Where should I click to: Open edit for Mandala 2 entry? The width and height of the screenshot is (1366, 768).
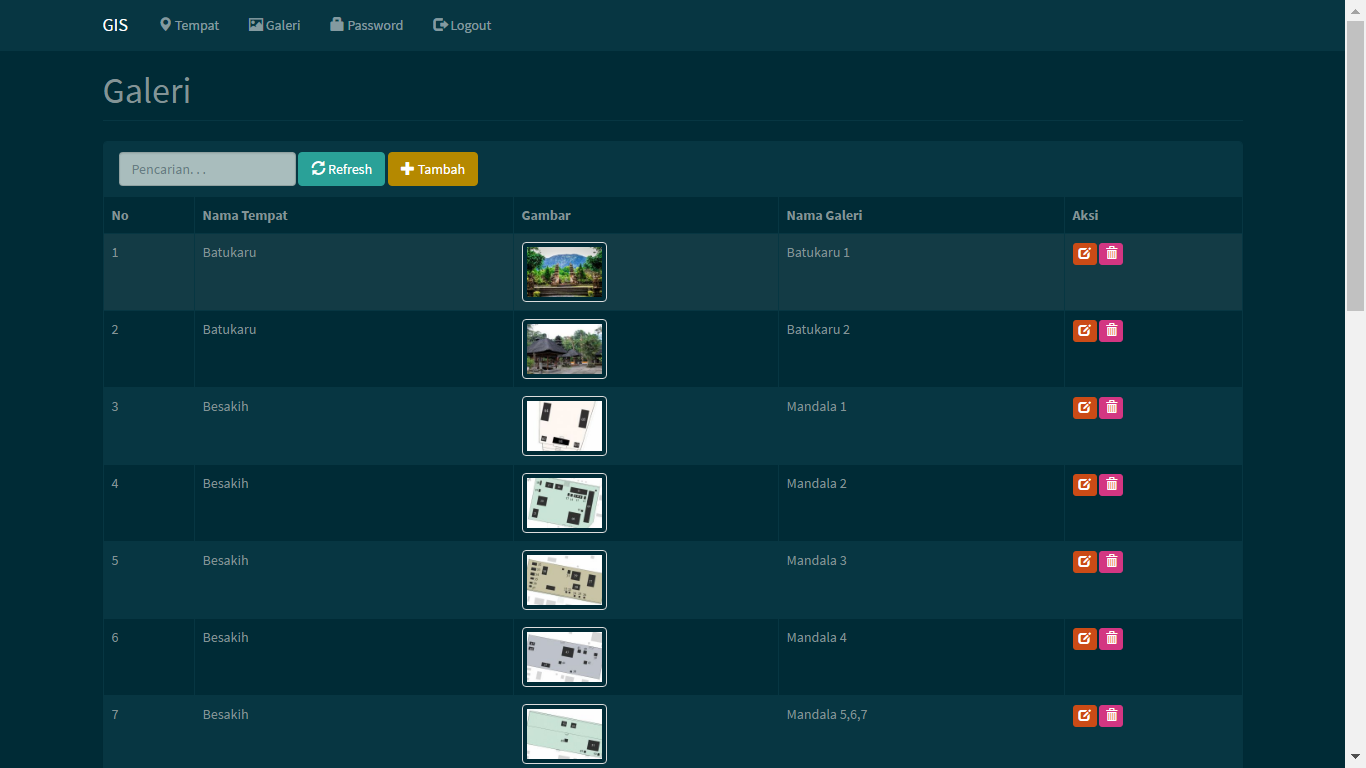click(x=1084, y=485)
